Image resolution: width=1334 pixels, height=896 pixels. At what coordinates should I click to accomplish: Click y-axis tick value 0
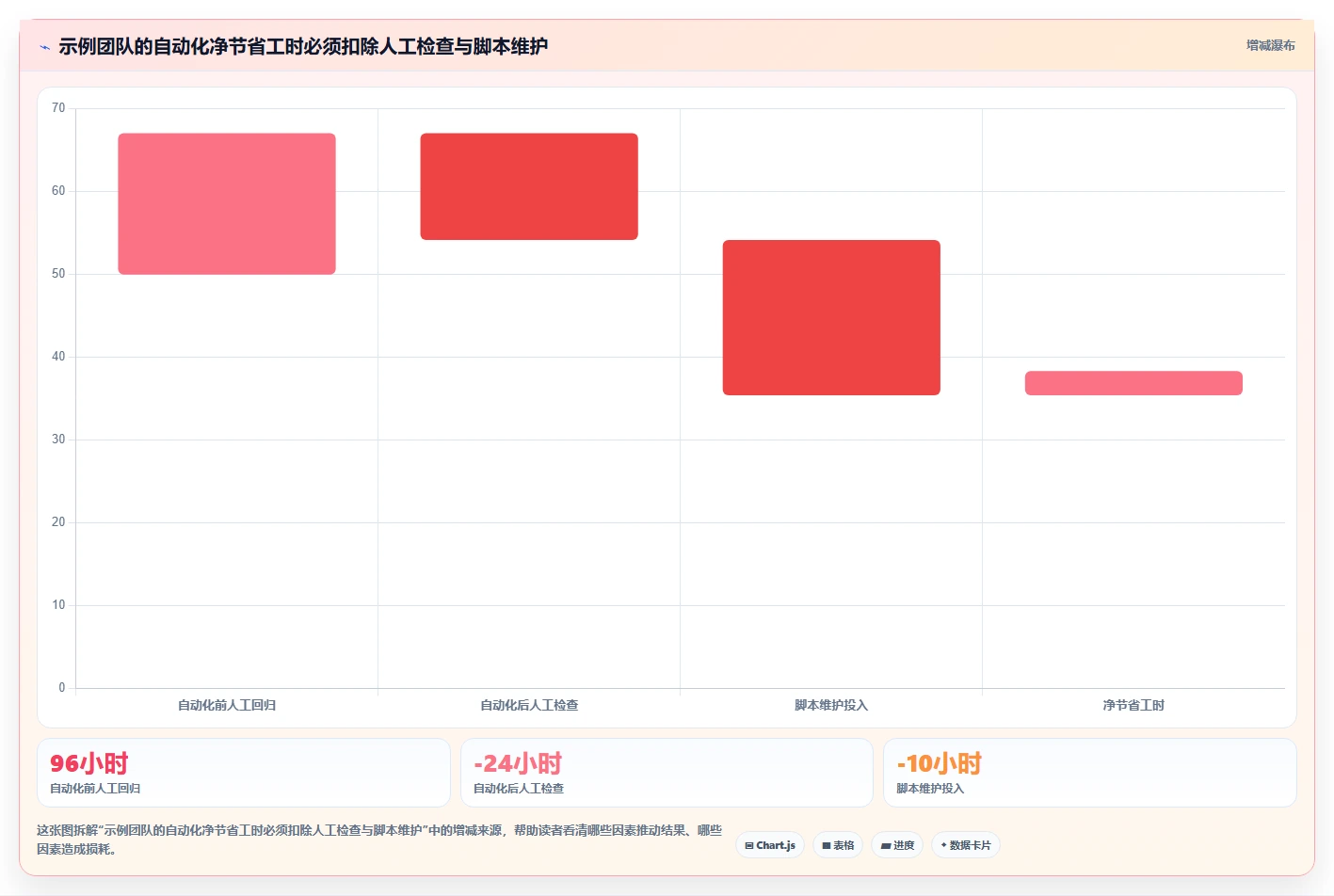pos(62,688)
